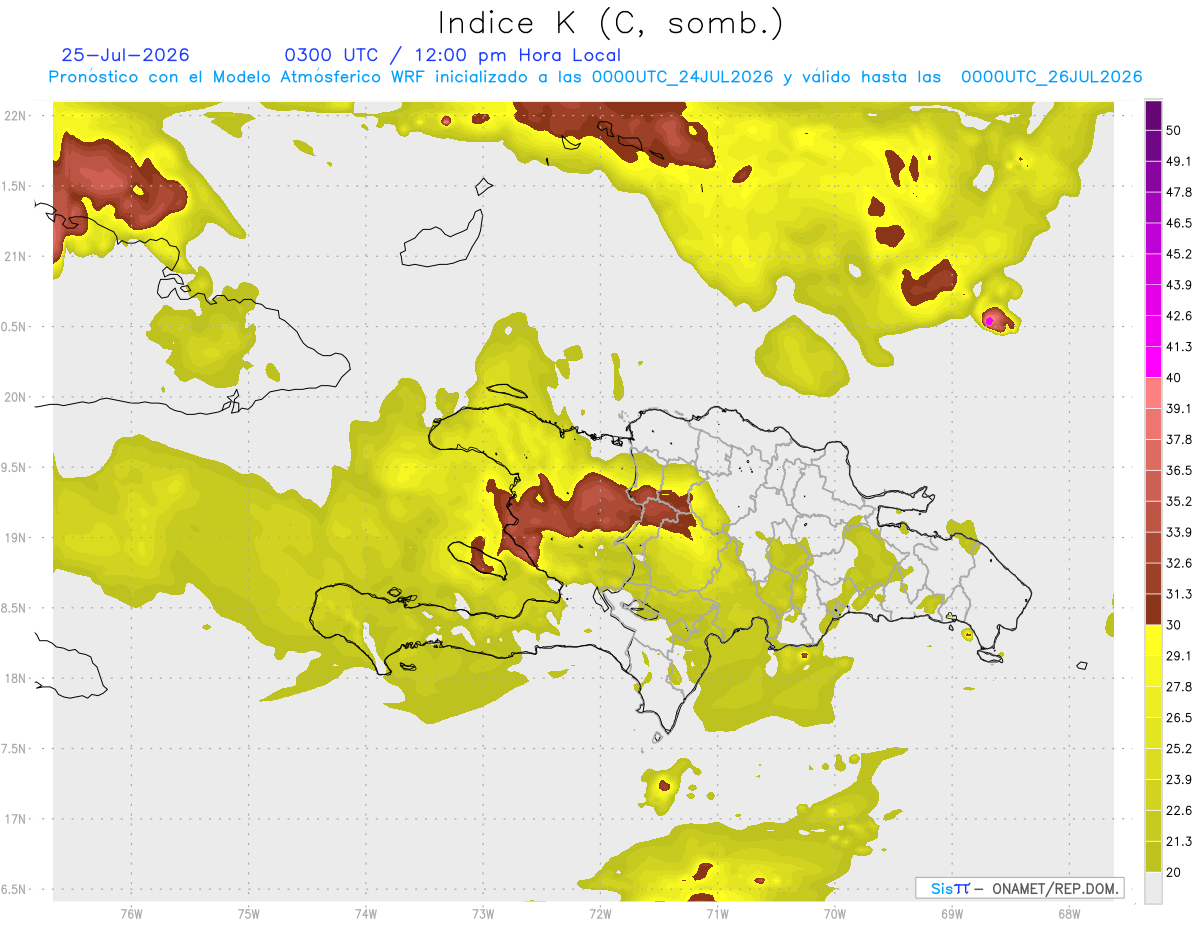1200x927 pixels.
Task: Click the "21N" latitude axis label
Action: 14,256
